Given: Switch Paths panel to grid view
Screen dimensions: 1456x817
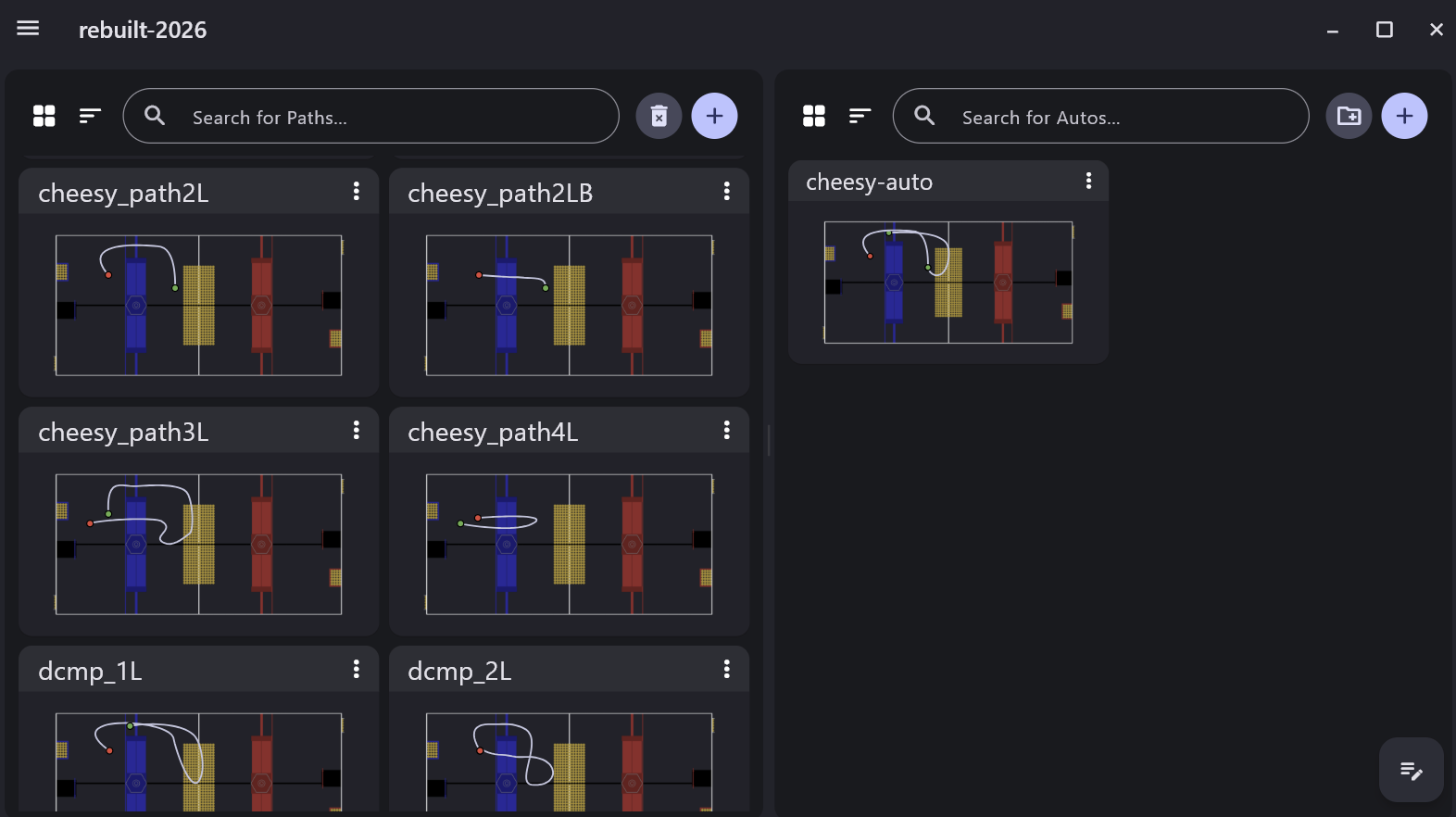Looking at the screenshot, I should pos(44,116).
